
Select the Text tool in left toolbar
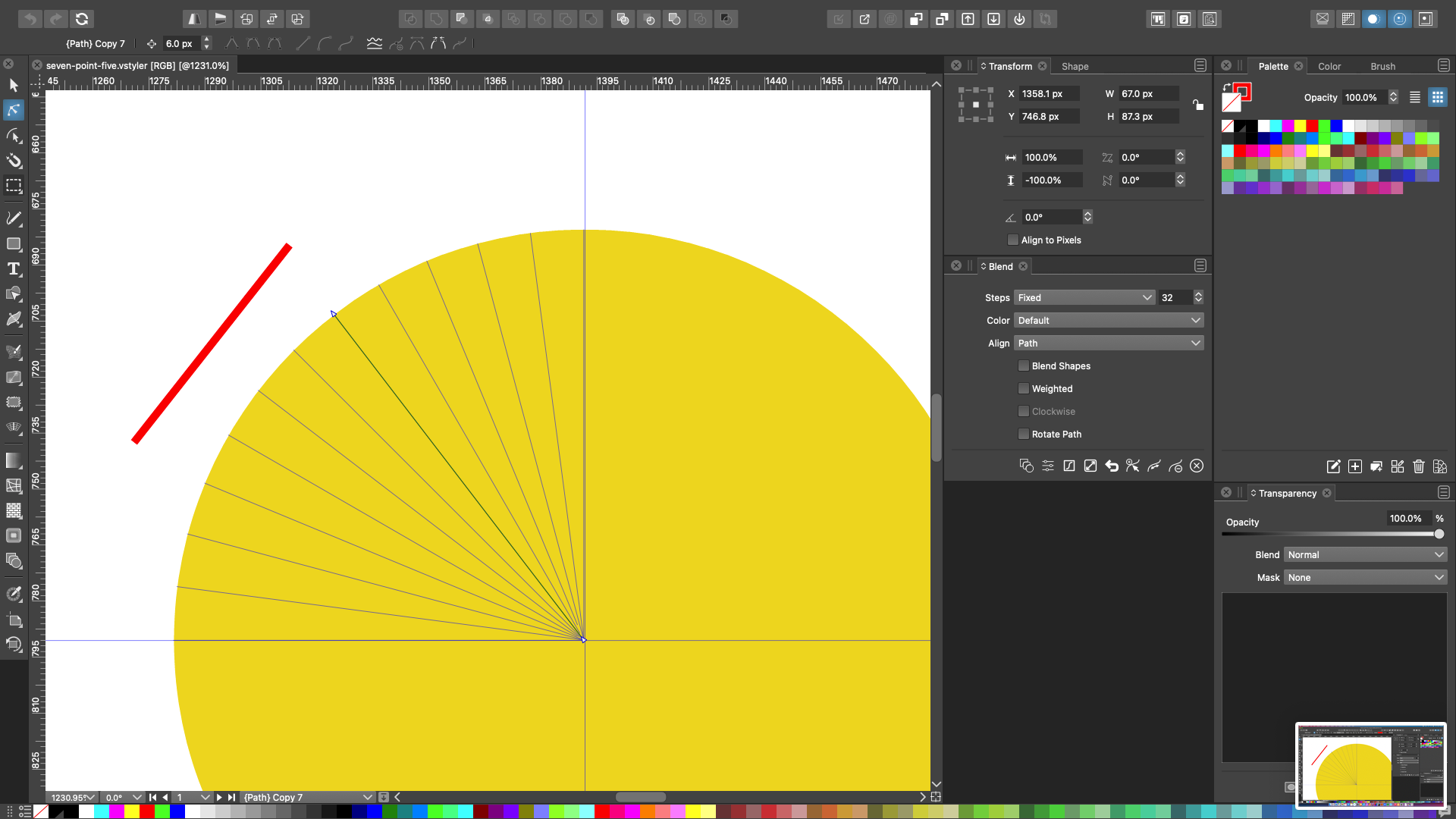point(14,269)
